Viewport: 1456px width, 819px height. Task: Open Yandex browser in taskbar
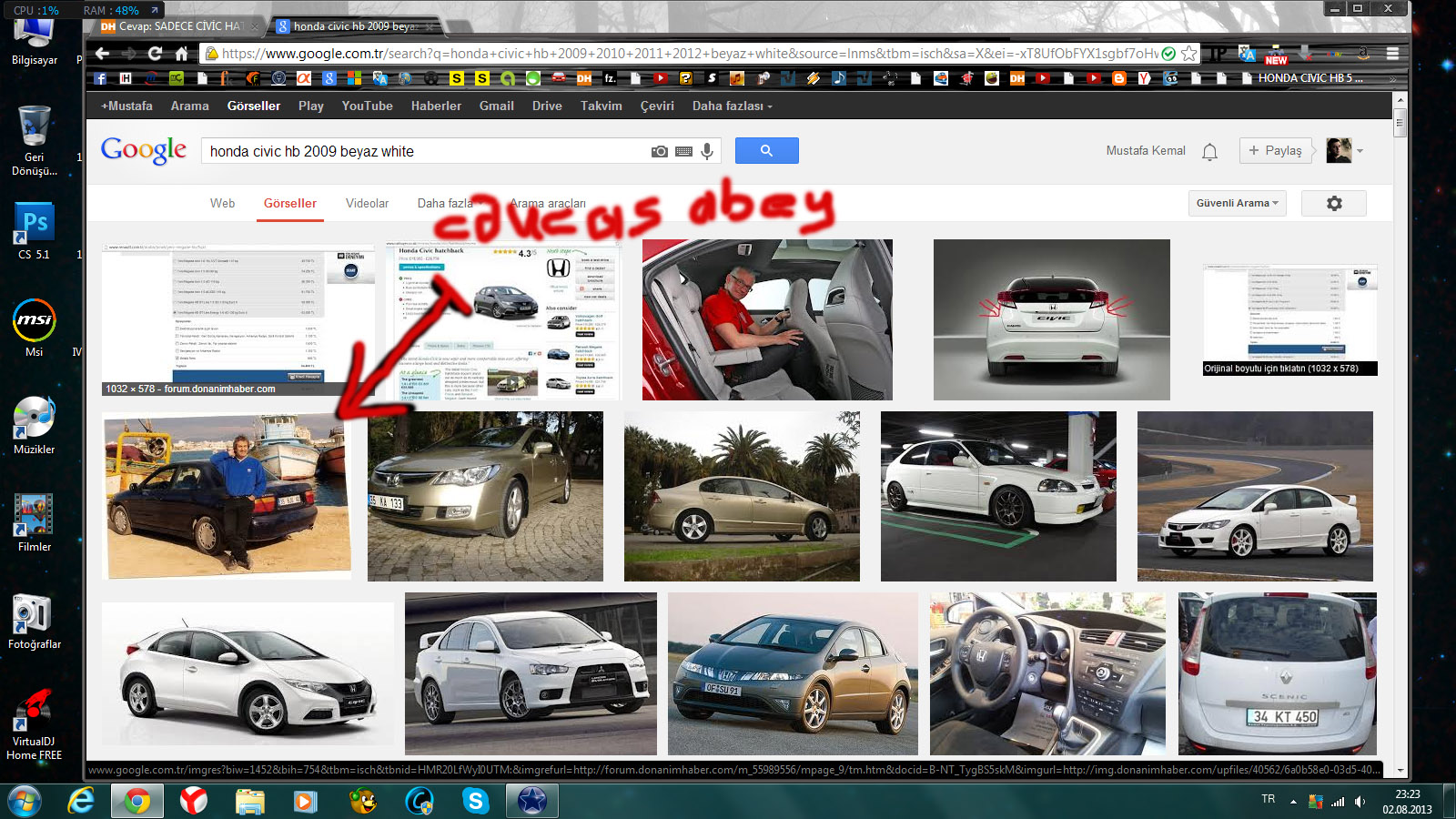coord(193,801)
